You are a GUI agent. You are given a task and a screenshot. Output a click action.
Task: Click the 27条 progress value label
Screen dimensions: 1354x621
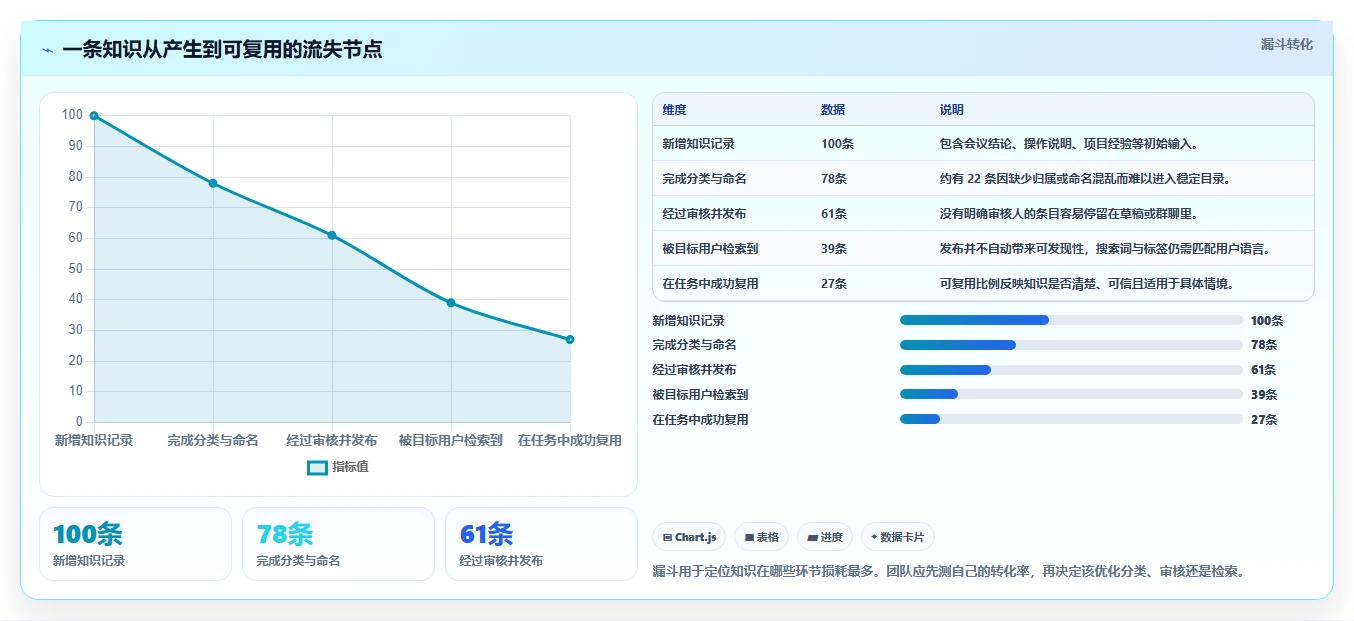(x=1264, y=420)
